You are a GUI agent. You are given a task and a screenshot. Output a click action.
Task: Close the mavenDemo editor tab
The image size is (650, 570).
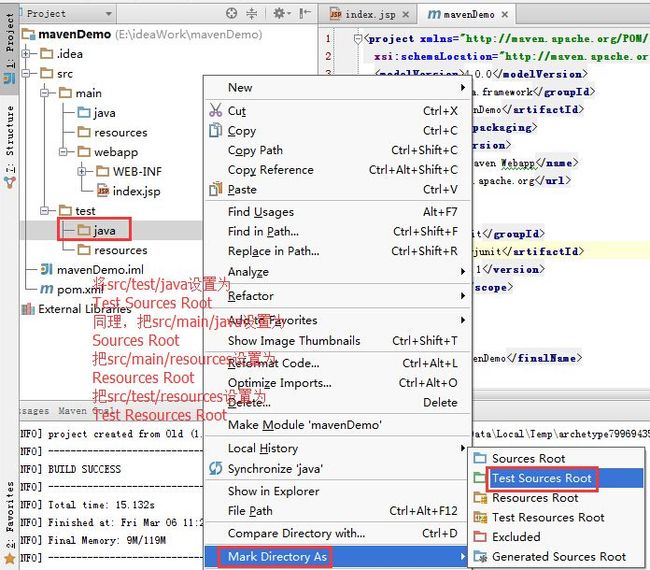pos(504,15)
